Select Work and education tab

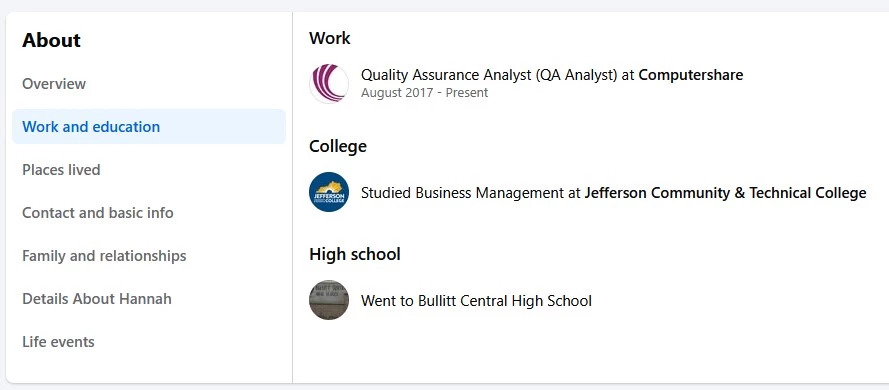click(x=149, y=126)
